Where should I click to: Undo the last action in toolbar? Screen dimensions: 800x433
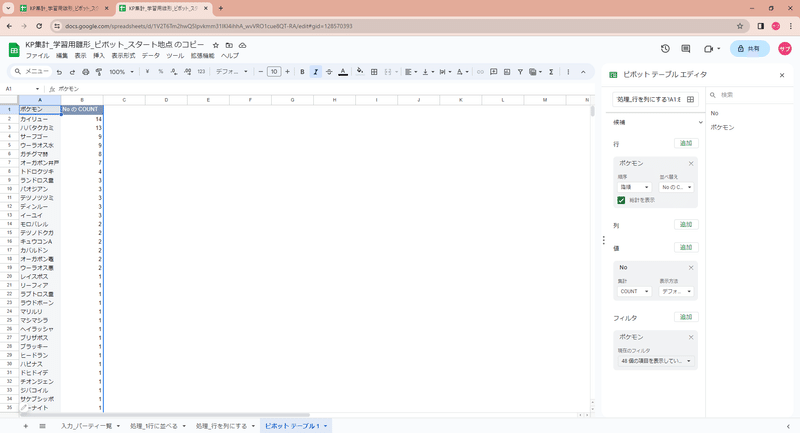[x=59, y=72]
